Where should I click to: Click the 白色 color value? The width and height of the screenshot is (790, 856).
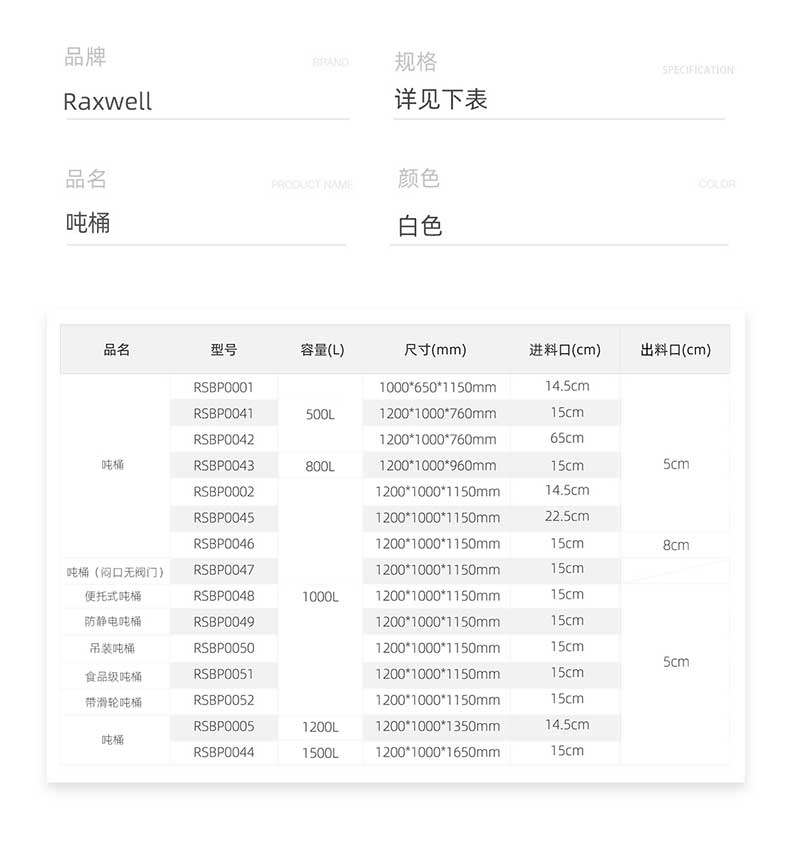pyautogui.click(x=420, y=226)
